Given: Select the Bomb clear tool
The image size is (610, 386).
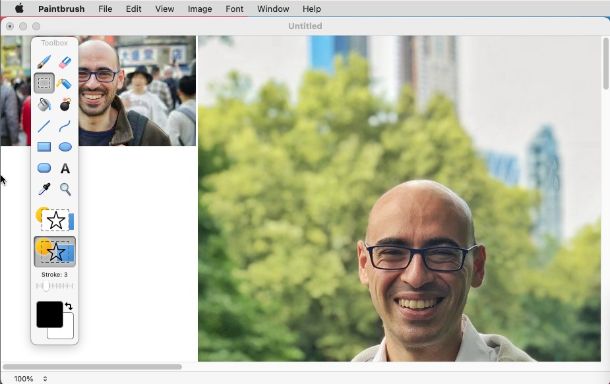Looking at the screenshot, I should click(x=65, y=104).
